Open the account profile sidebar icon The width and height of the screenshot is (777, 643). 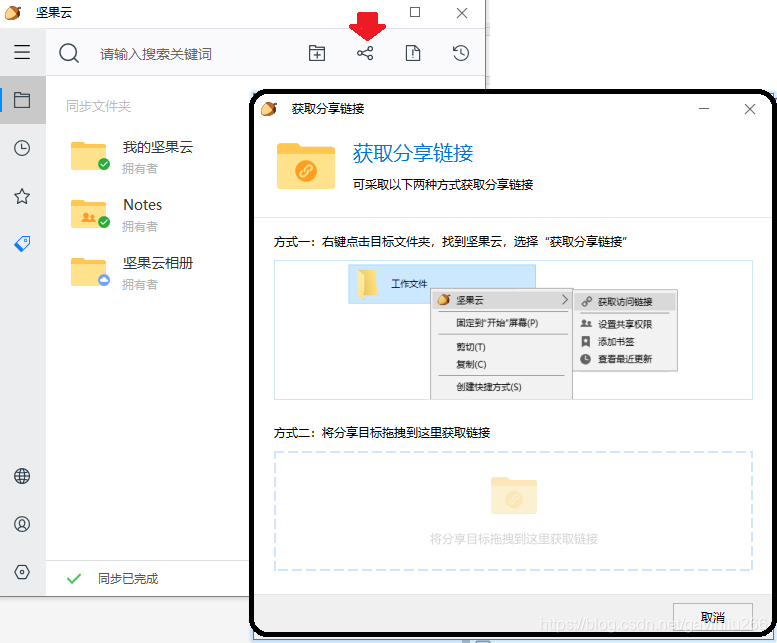22,524
